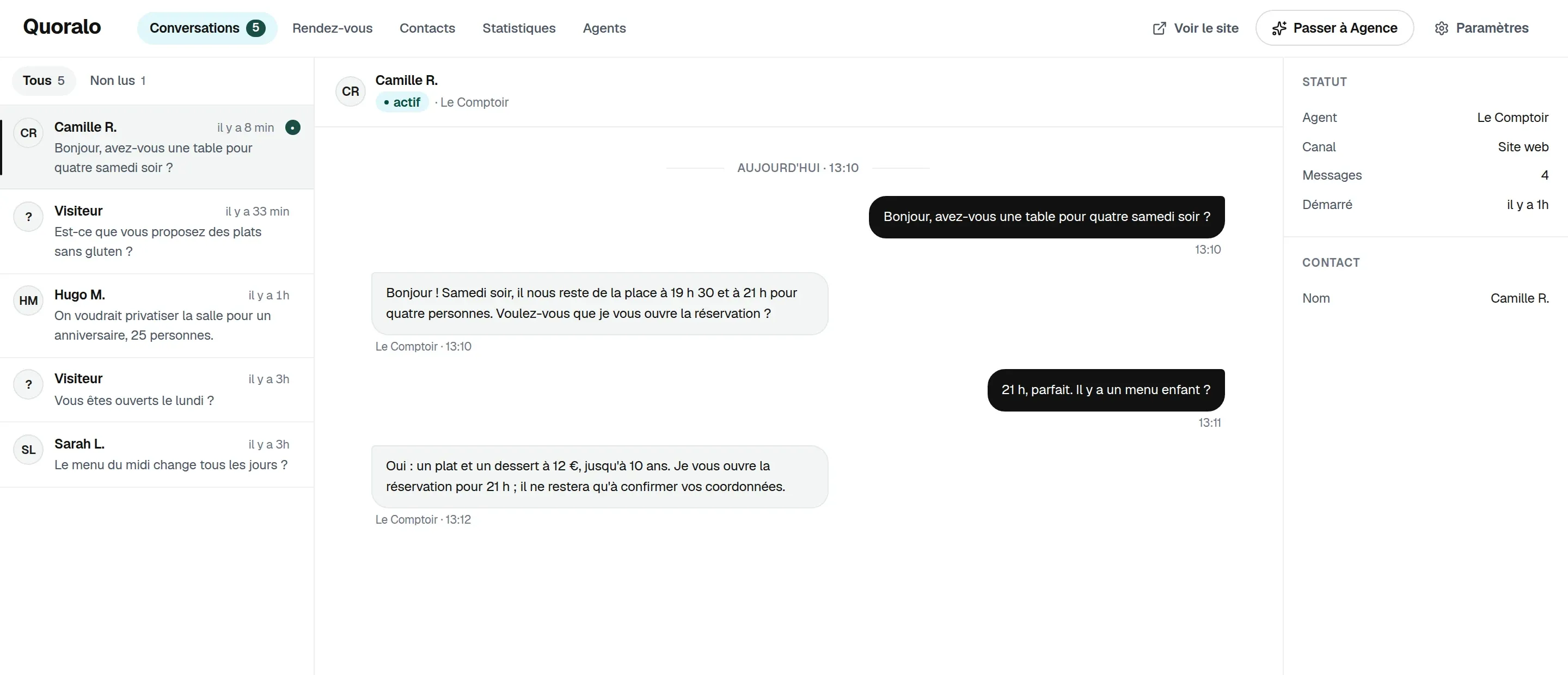
Task: Switch to Statistiques tab
Action: [x=519, y=28]
